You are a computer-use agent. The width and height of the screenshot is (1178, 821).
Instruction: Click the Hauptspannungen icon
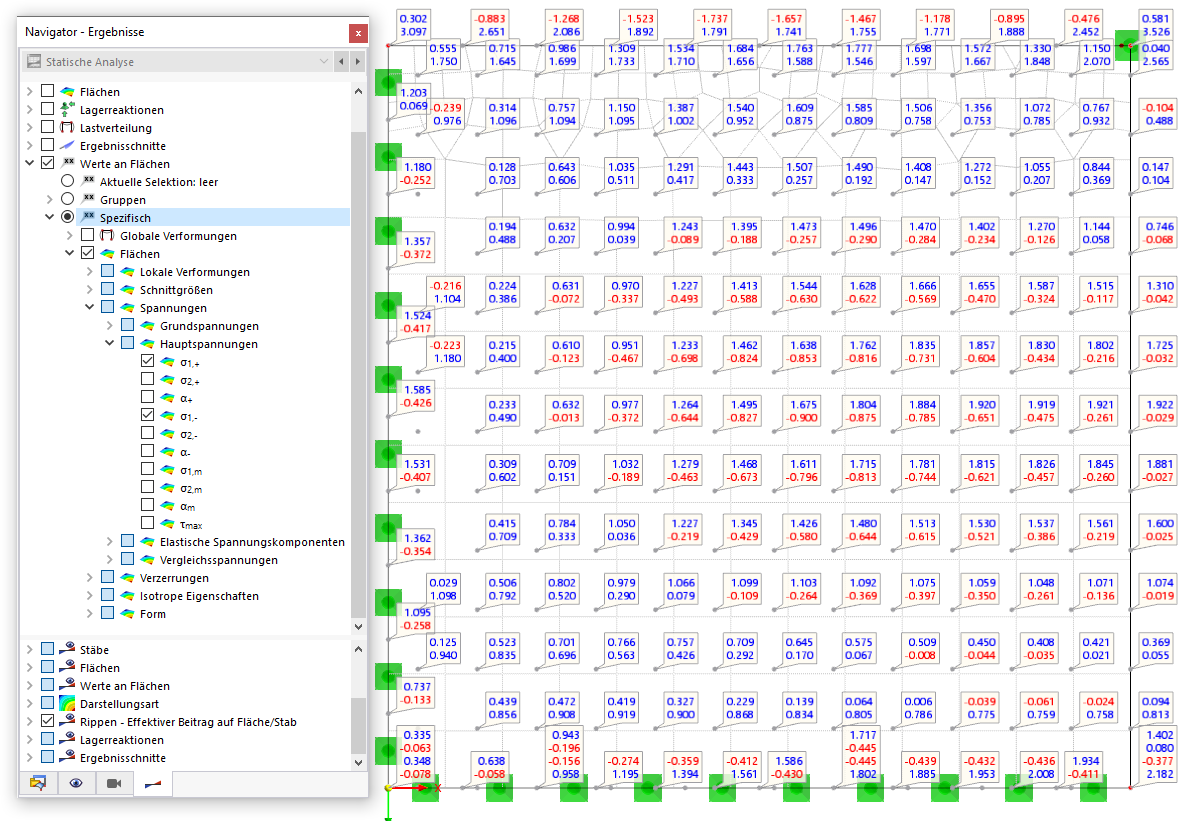pos(147,343)
